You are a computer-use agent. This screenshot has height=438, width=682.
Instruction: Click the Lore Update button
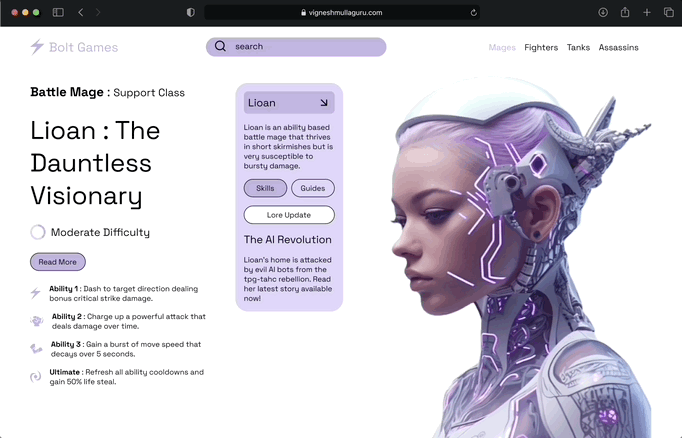(x=289, y=215)
